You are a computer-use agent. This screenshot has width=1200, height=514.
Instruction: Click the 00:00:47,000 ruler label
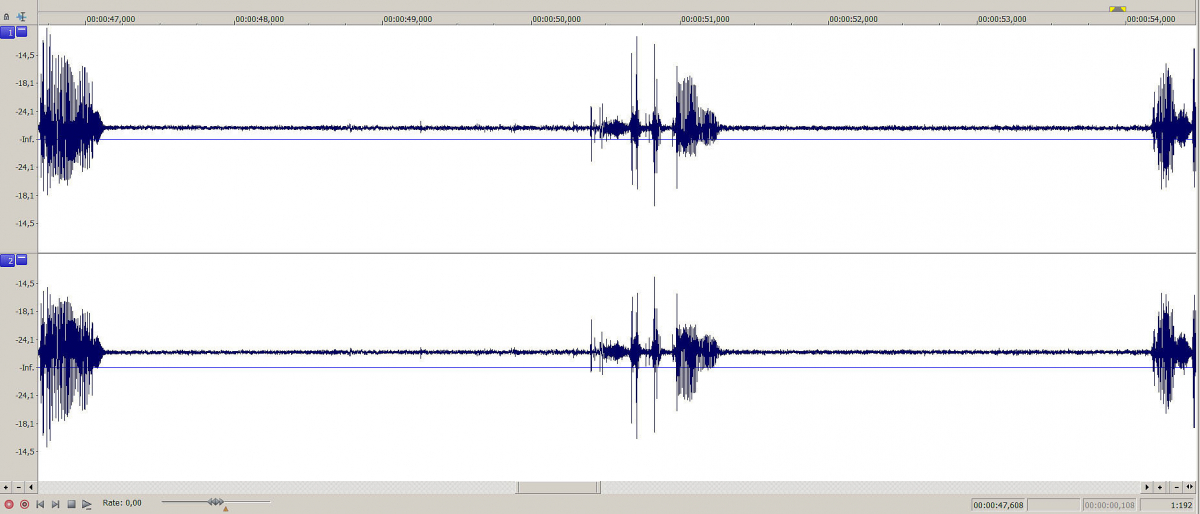(110, 19)
